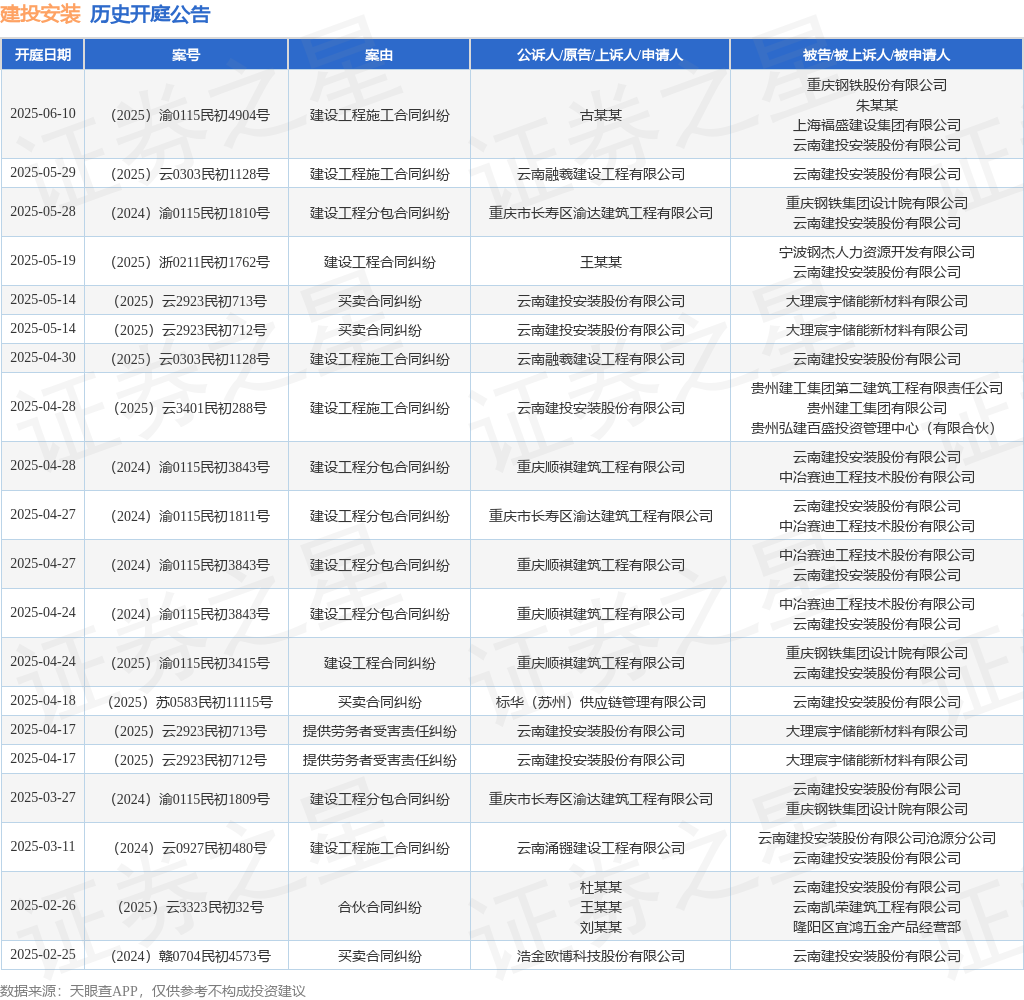Select case number (2025)渝0115民初3415号
Viewport: 1024px width, 1000px height.
pos(189,663)
